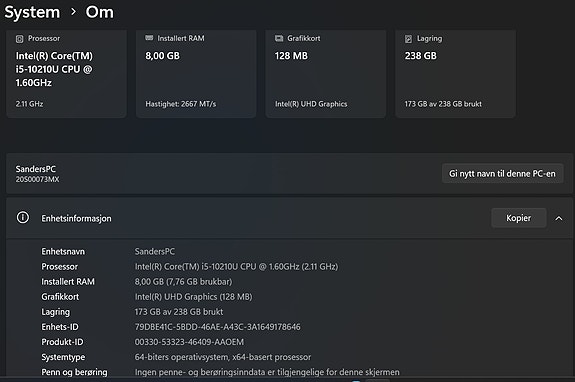
Task: Click the Enhetsinformasjon header label
Action: pos(76,218)
